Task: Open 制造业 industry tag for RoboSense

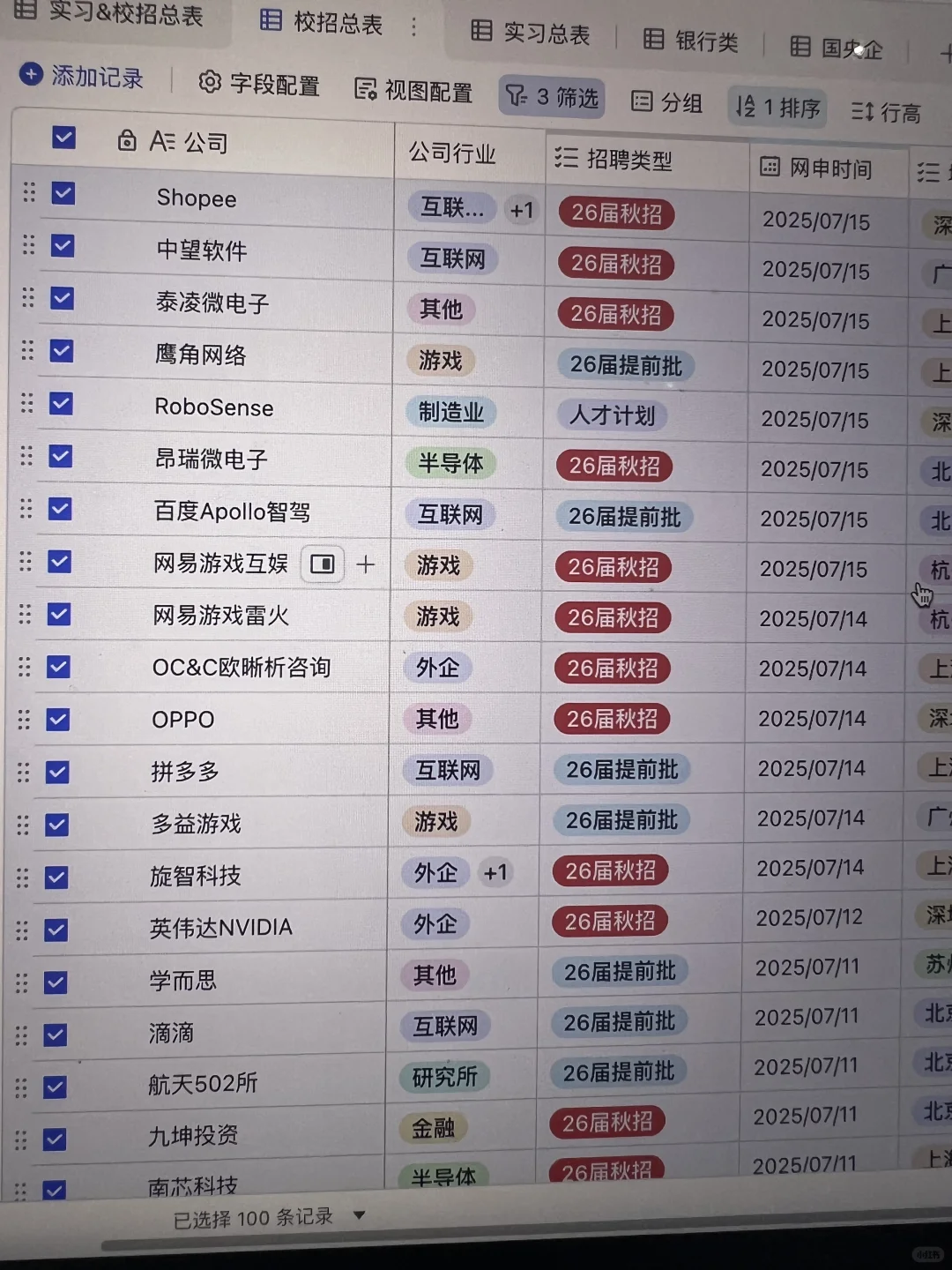Action: (x=451, y=412)
